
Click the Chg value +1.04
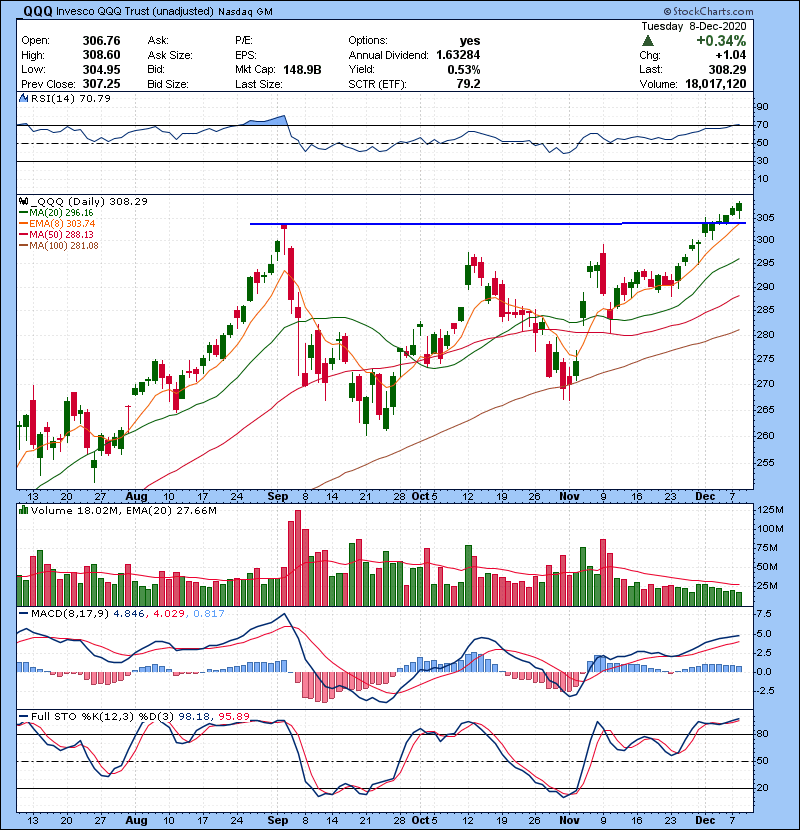tap(731, 55)
